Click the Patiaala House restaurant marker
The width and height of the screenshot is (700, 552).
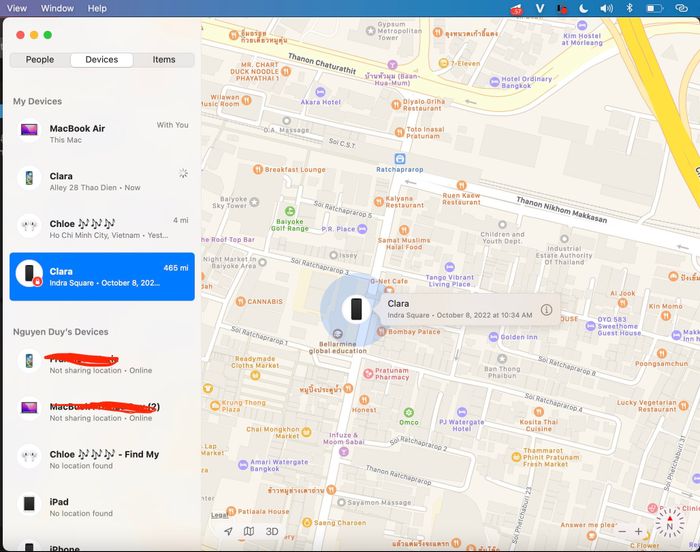tap(231, 511)
